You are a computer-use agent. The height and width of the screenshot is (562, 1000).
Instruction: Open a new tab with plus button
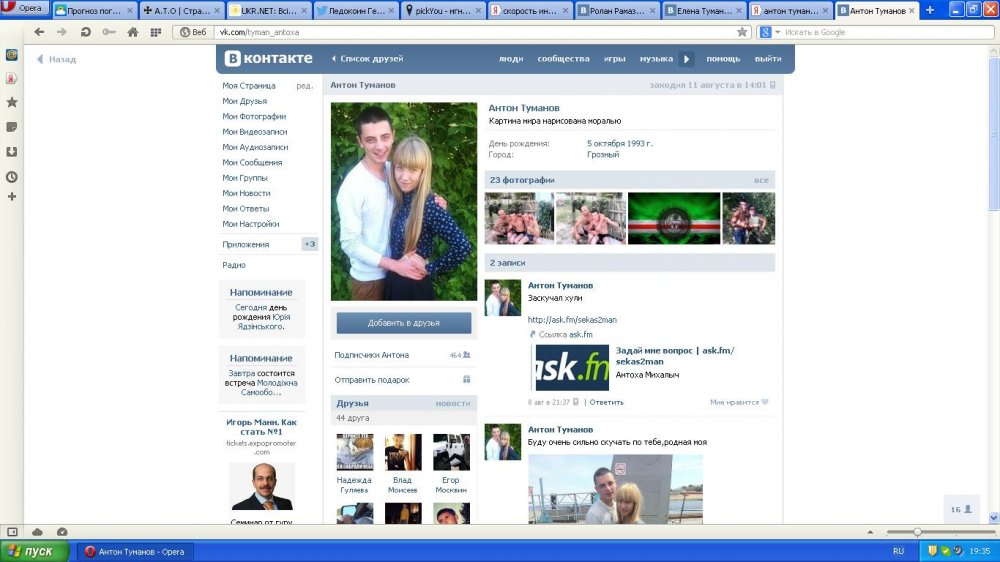point(930,10)
